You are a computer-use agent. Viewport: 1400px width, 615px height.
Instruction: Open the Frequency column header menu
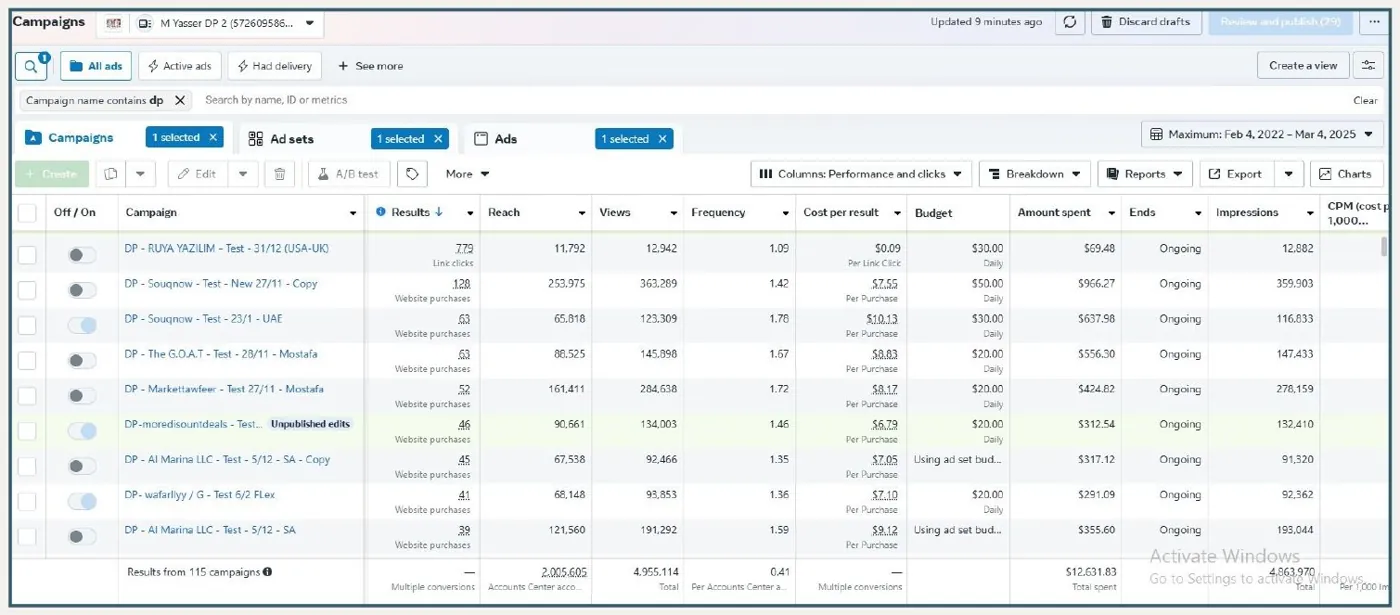[x=786, y=213]
